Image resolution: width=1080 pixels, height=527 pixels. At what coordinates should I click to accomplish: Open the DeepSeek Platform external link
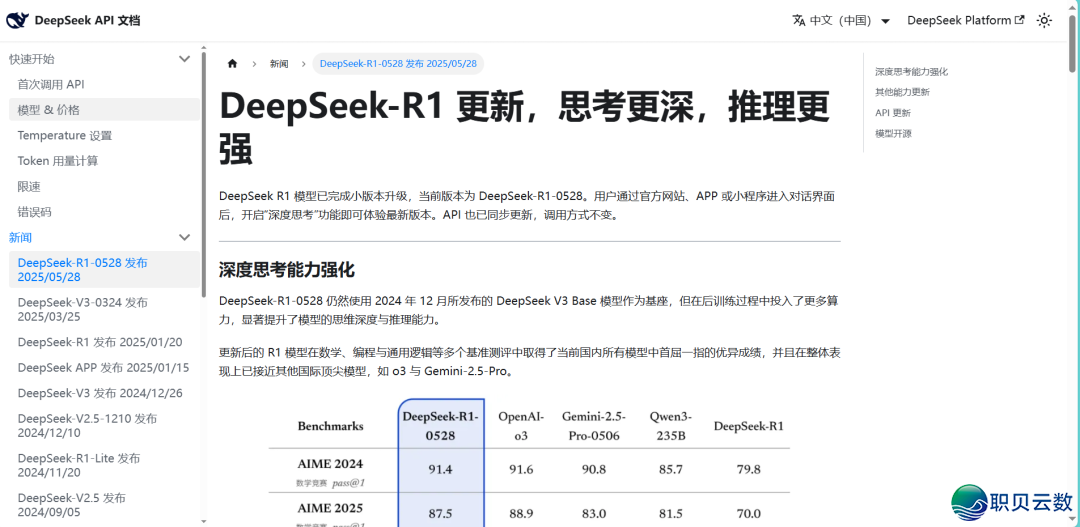coord(966,21)
